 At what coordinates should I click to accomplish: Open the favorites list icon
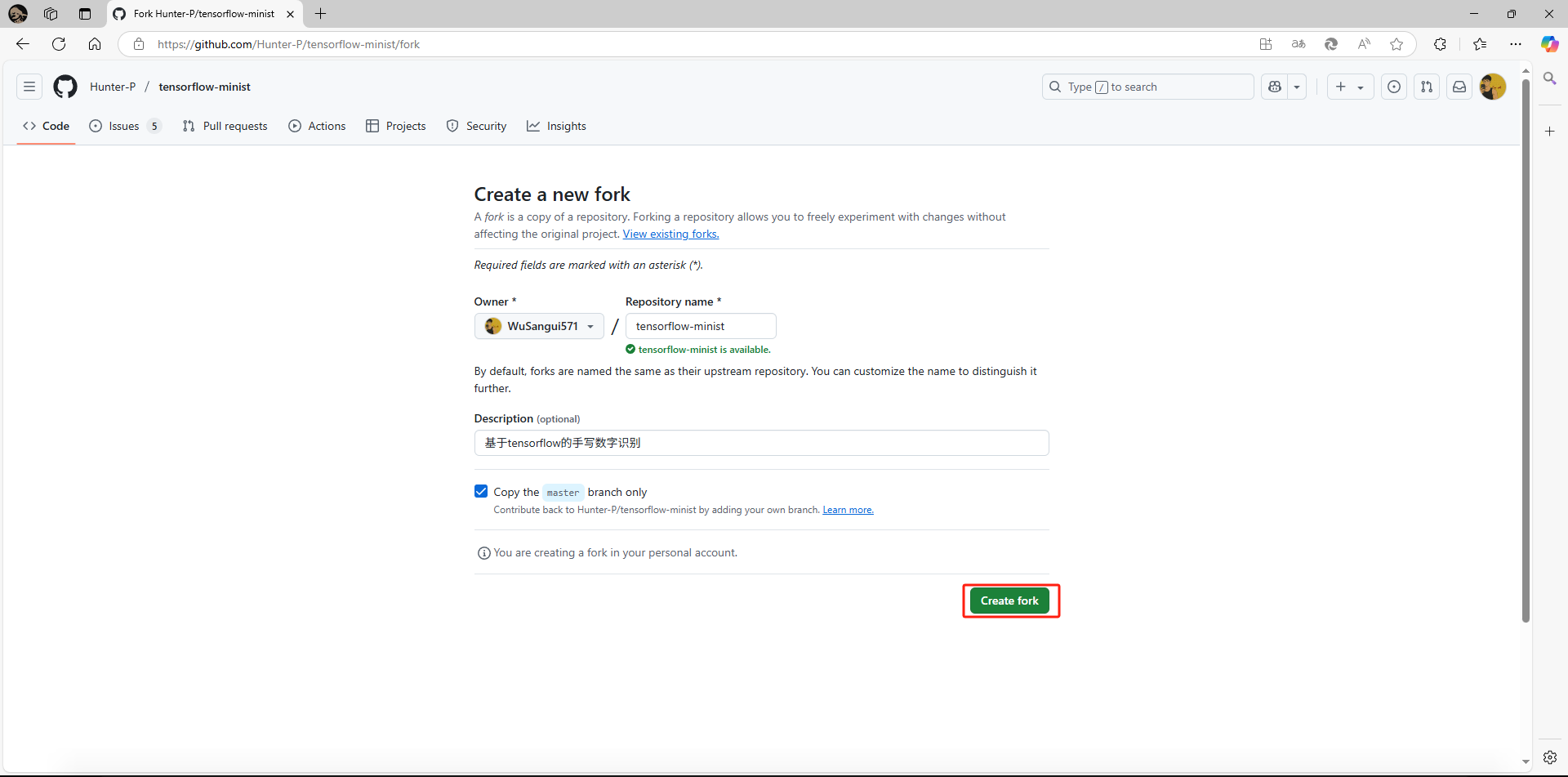1480,44
